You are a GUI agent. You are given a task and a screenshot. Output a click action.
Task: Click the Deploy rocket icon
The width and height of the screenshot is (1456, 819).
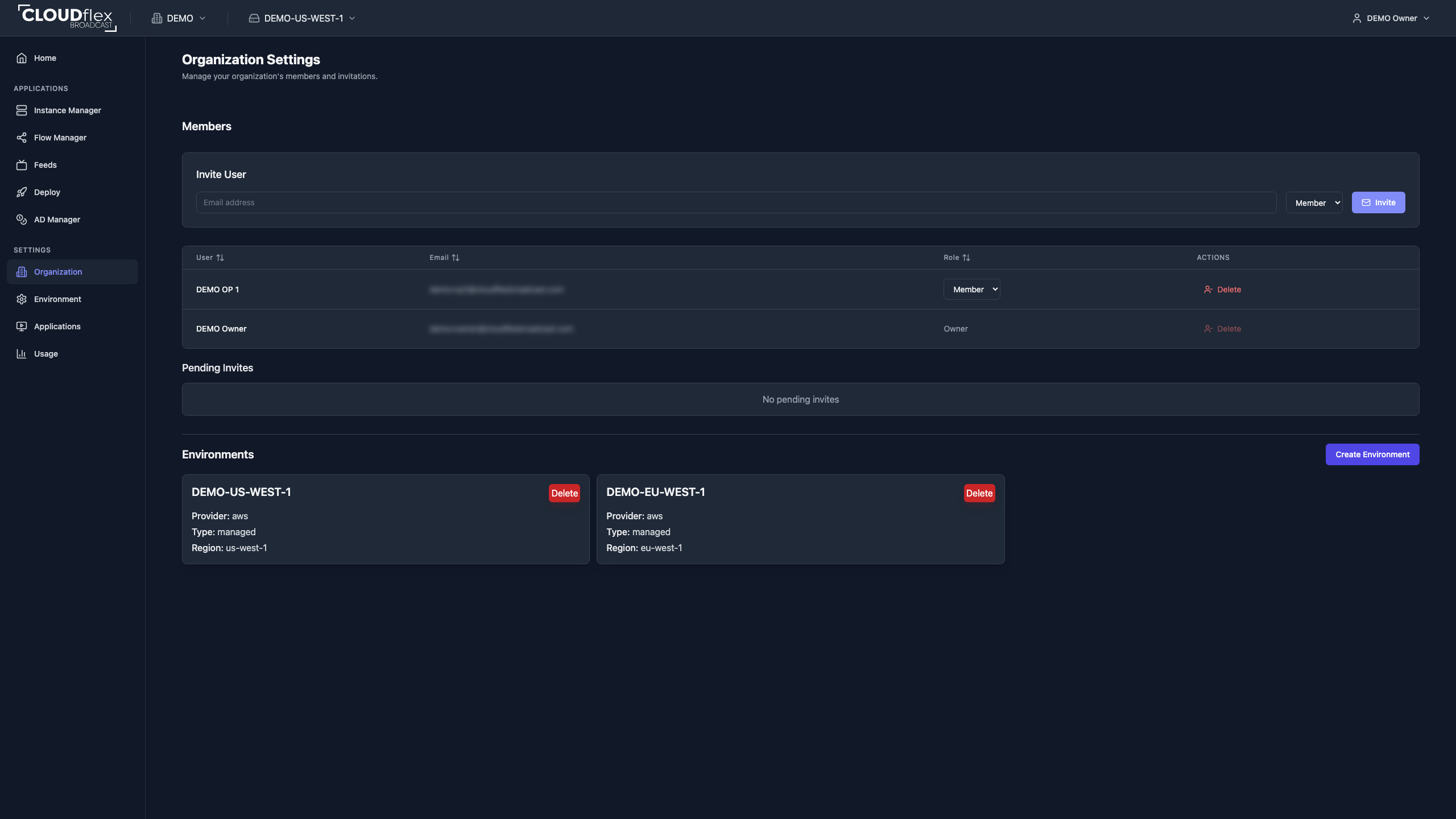tap(22, 192)
